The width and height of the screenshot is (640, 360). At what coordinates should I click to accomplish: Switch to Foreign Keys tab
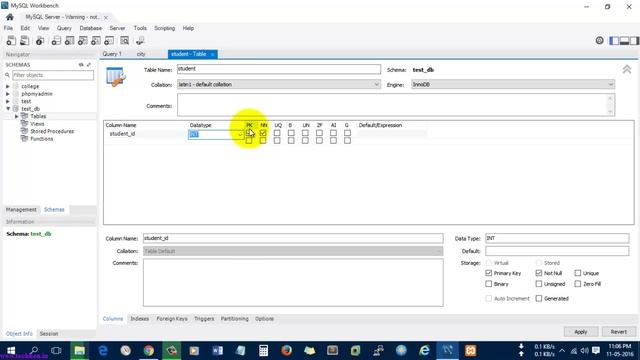tap(172, 319)
